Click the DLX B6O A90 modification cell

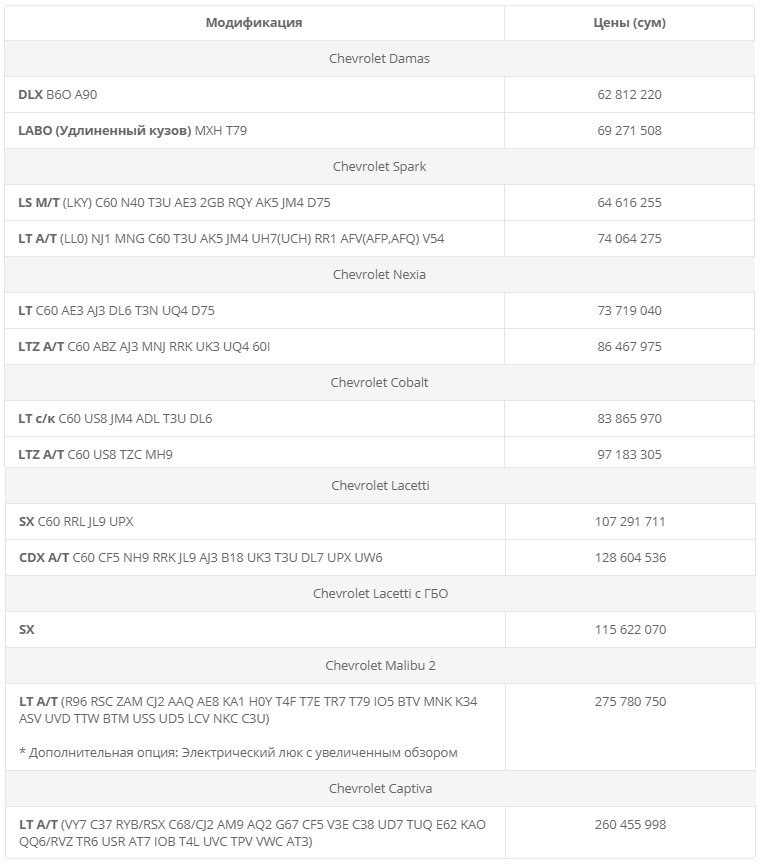click(58, 94)
